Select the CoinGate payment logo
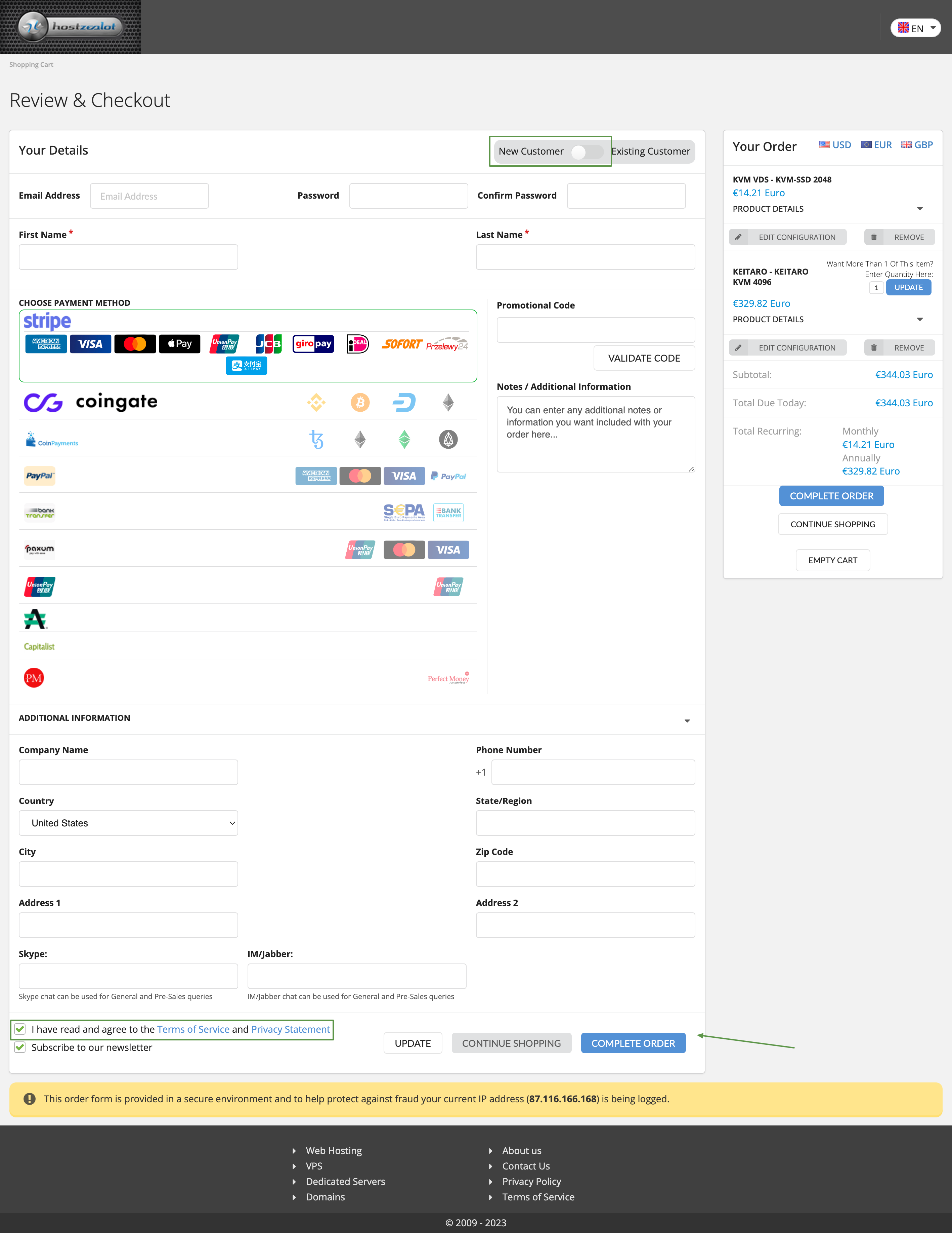The image size is (952, 1234). tap(91, 402)
